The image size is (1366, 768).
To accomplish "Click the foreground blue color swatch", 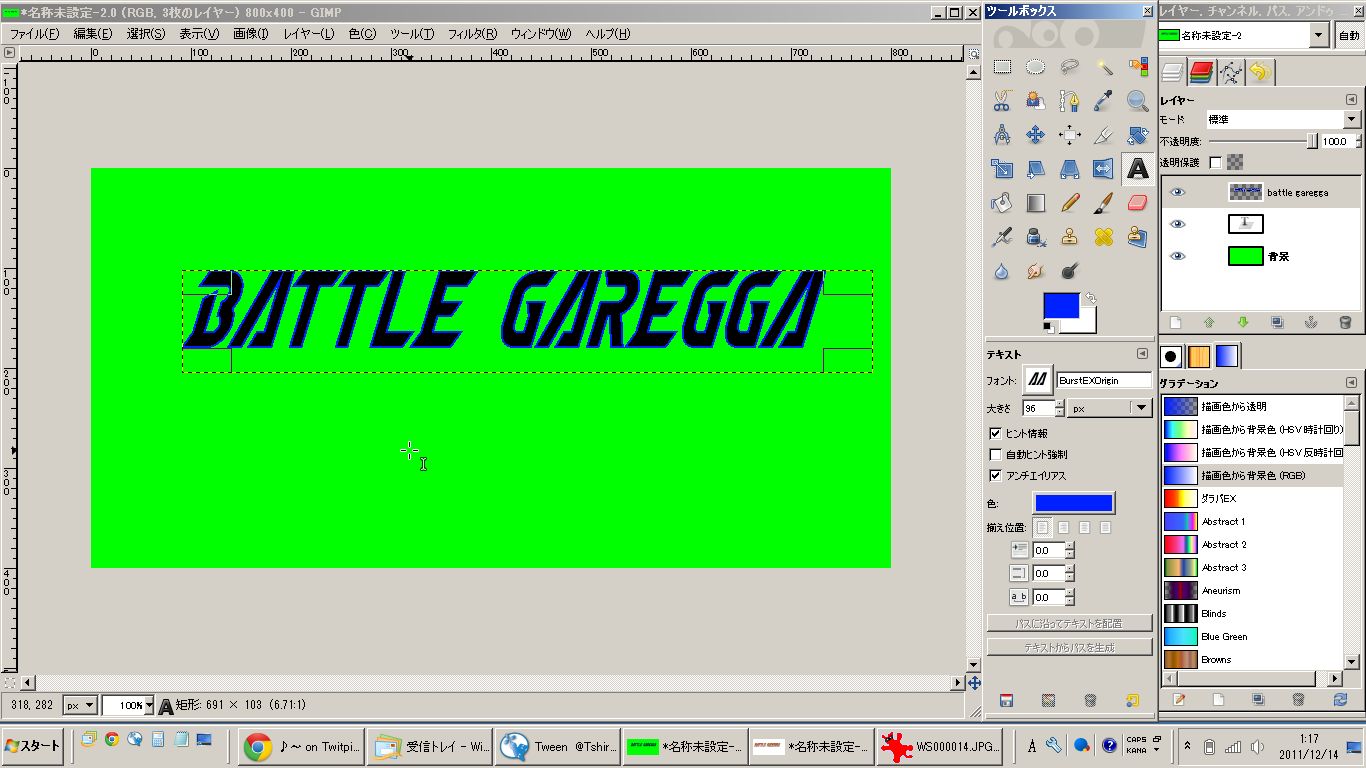I will tap(1061, 305).
